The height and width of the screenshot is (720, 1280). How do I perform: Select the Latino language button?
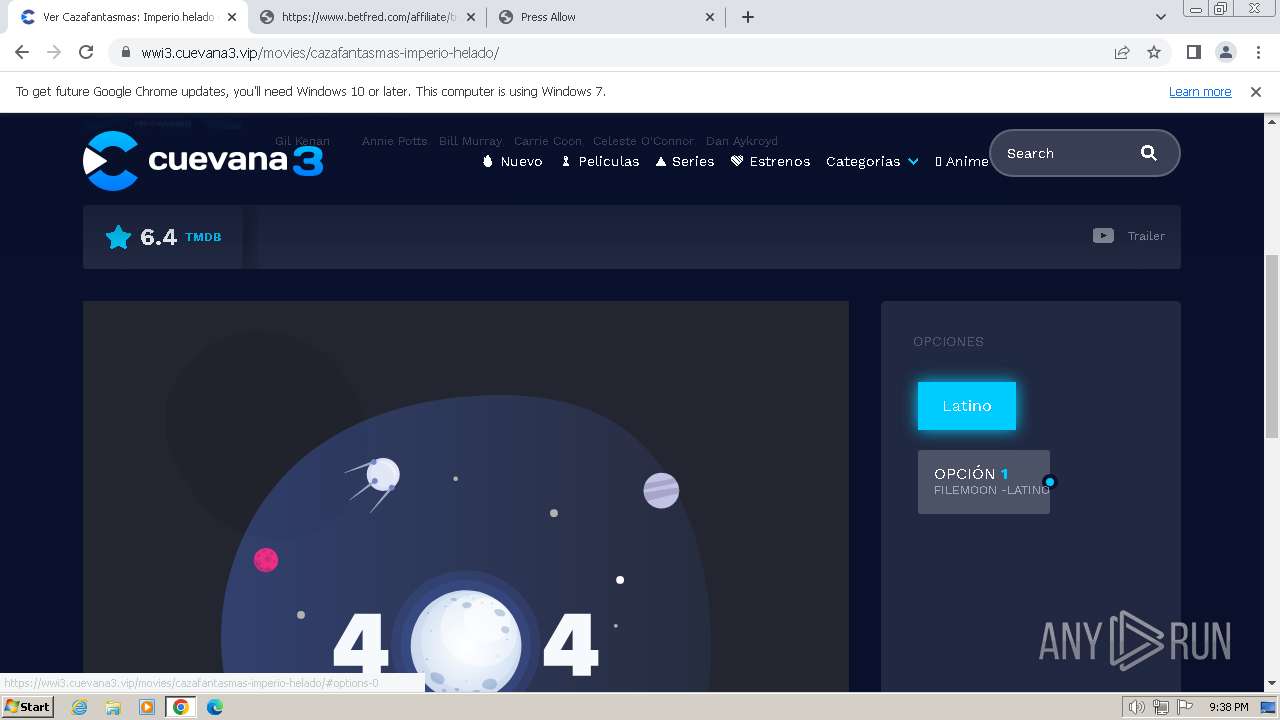[967, 406]
